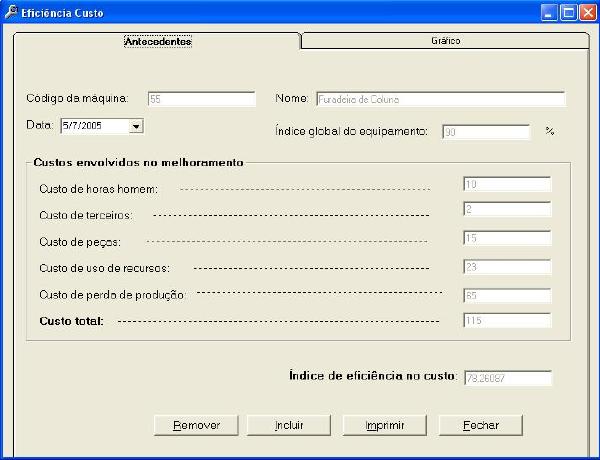Click the Índice global do equipamento label
The image size is (600, 460).
pos(351,131)
